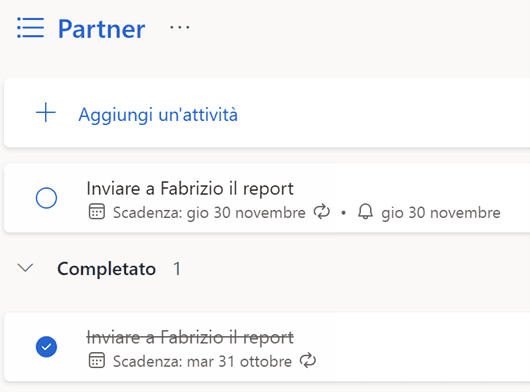Uncheck the completed Inviare a Fabrizio task
530x392 pixels.
[46, 347]
